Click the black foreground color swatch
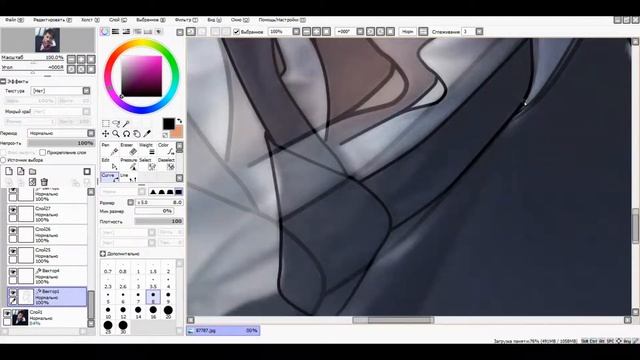 tap(168, 123)
